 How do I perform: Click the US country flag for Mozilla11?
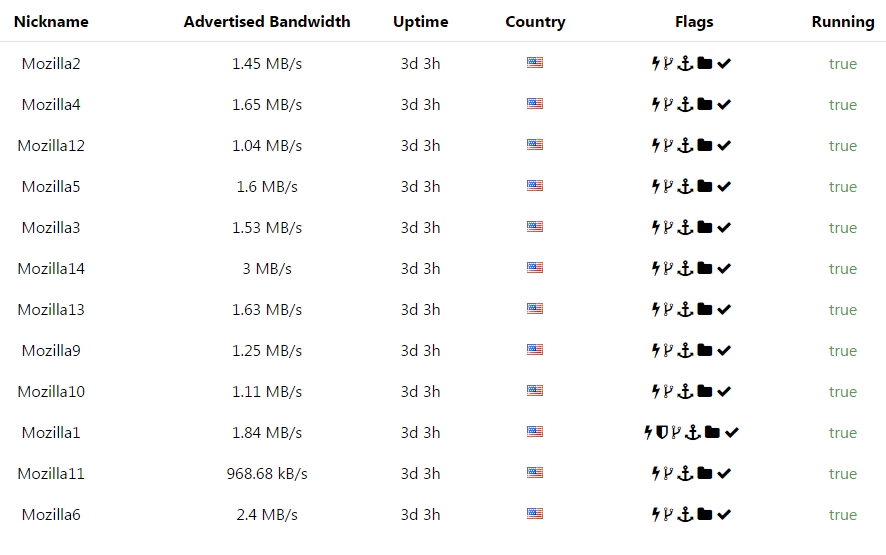click(535, 472)
